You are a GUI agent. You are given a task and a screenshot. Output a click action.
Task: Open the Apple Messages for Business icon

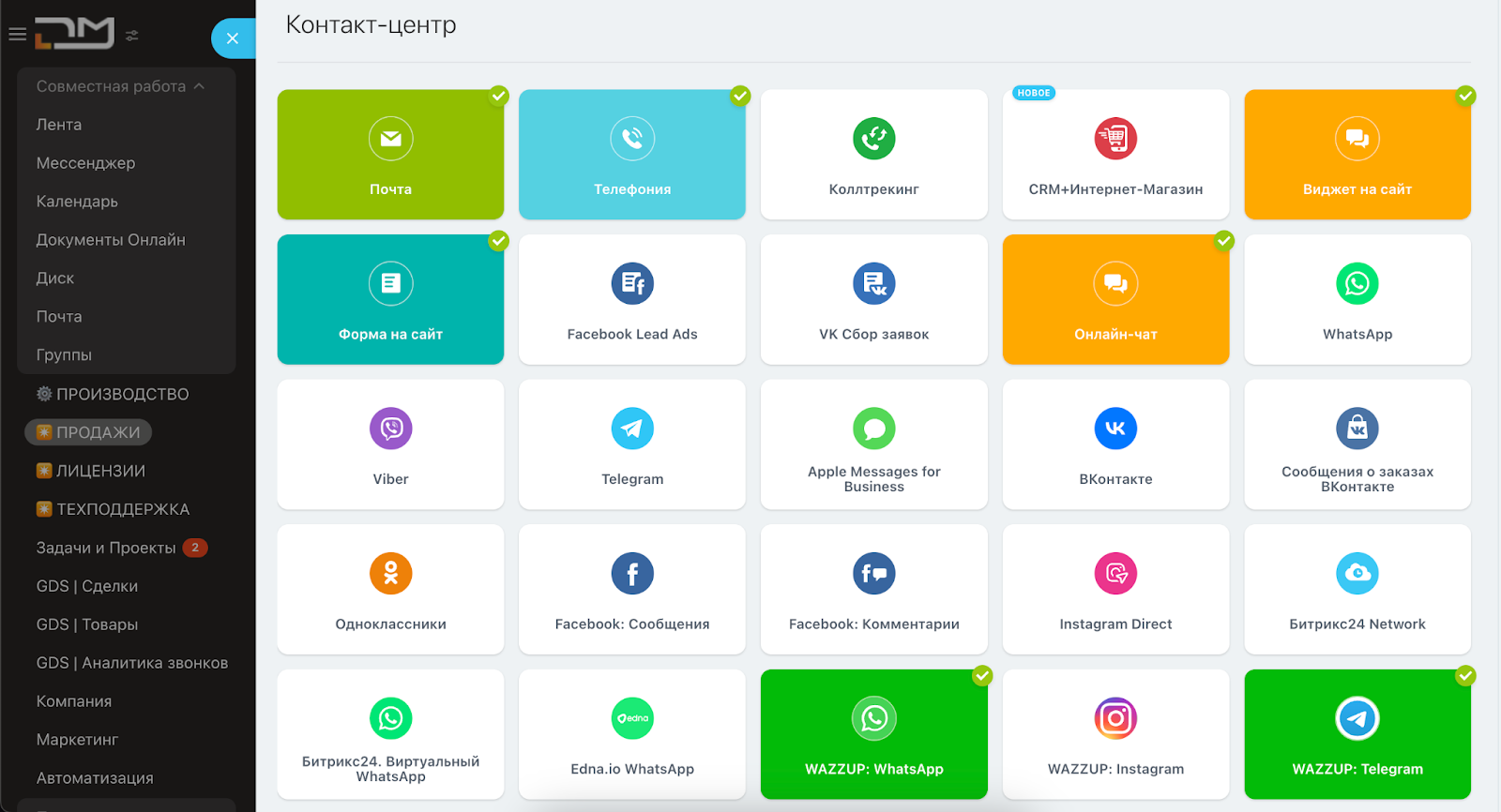874,429
